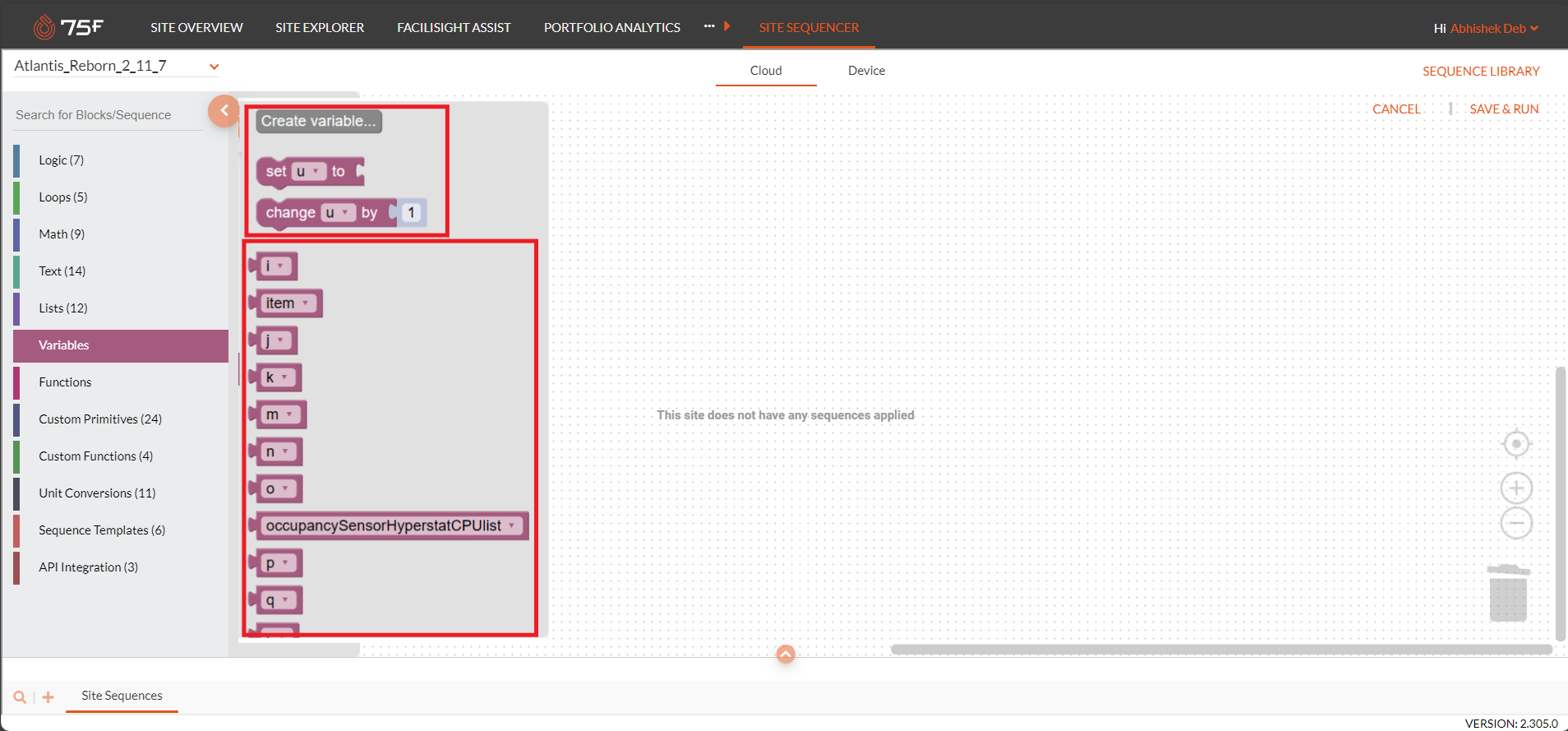Search sequences using magnifier icon
Screen dimensions: 1568x731
tap(20, 697)
